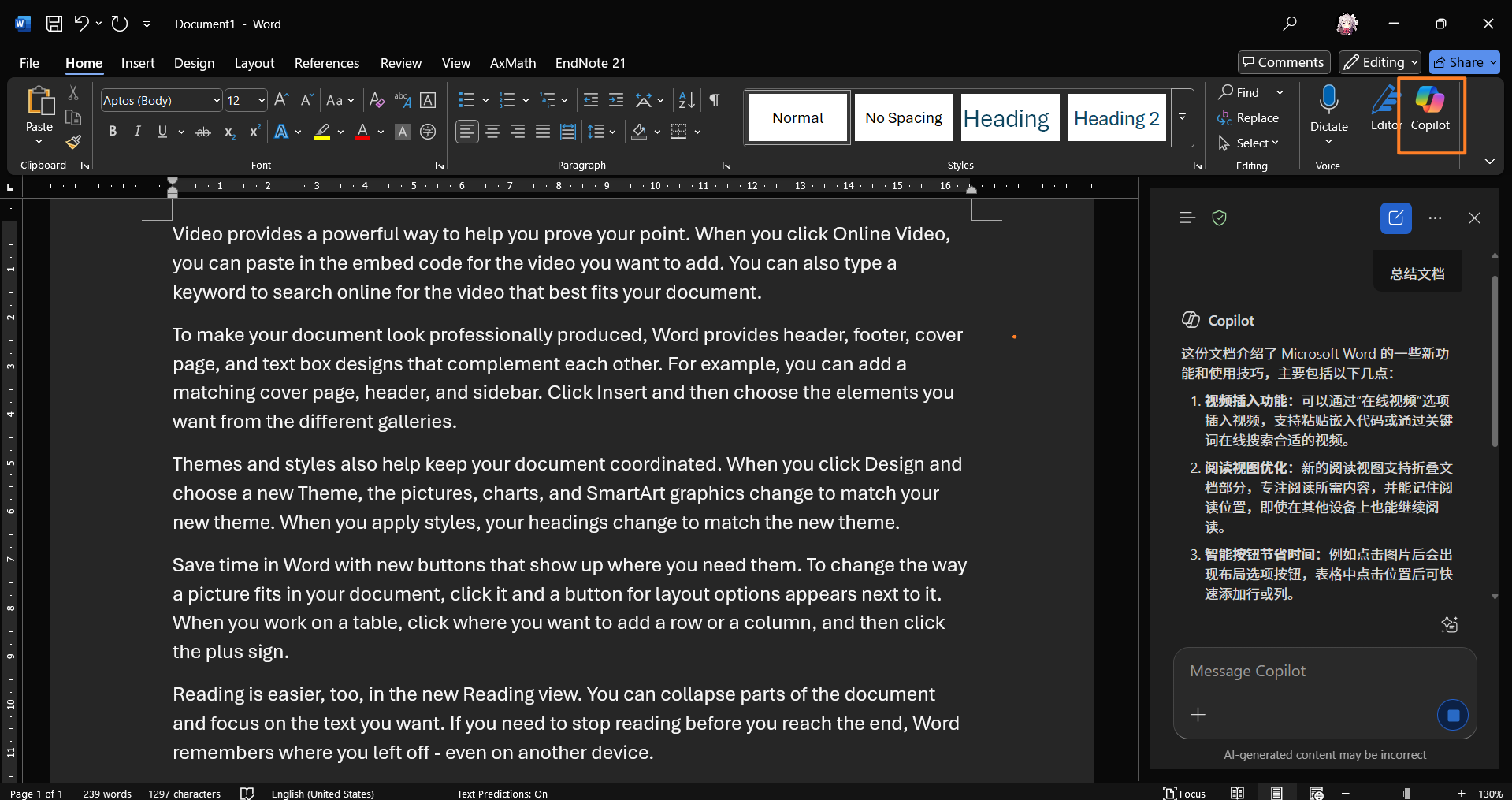Image resolution: width=1512 pixels, height=800 pixels.
Task: Increase font size with the grow font icon
Action: point(281,100)
